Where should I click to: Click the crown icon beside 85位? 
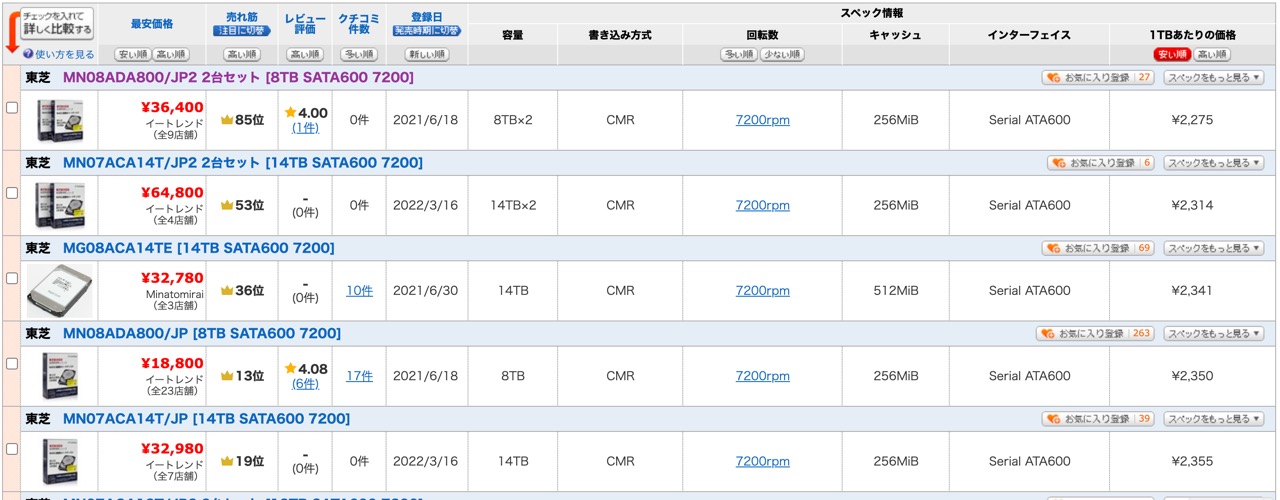click(x=227, y=120)
